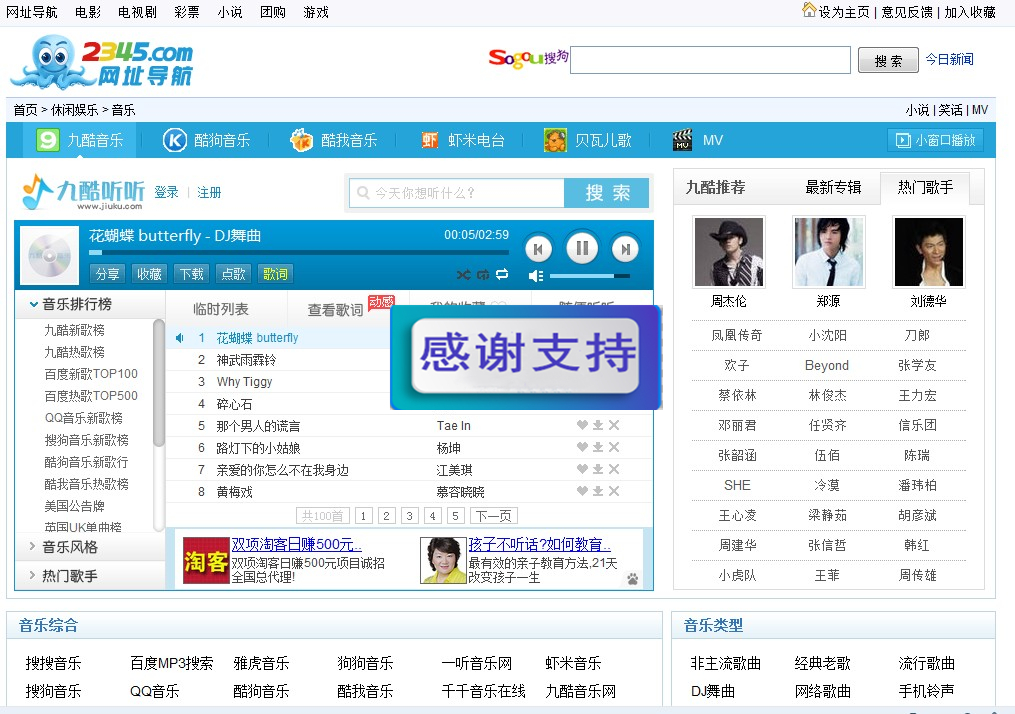Click the home icon beside 设为主页
Image resolution: width=1015 pixels, height=714 pixels.
click(809, 10)
